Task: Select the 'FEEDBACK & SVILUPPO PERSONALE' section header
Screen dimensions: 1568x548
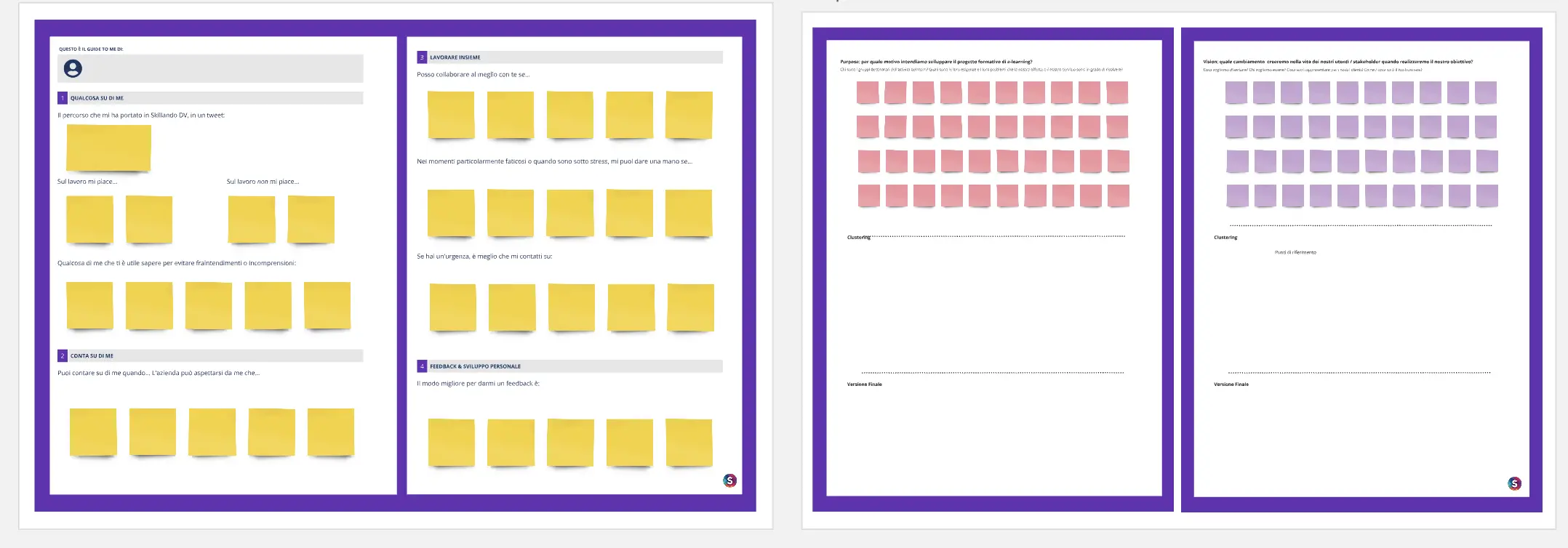Action: coord(569,366)
